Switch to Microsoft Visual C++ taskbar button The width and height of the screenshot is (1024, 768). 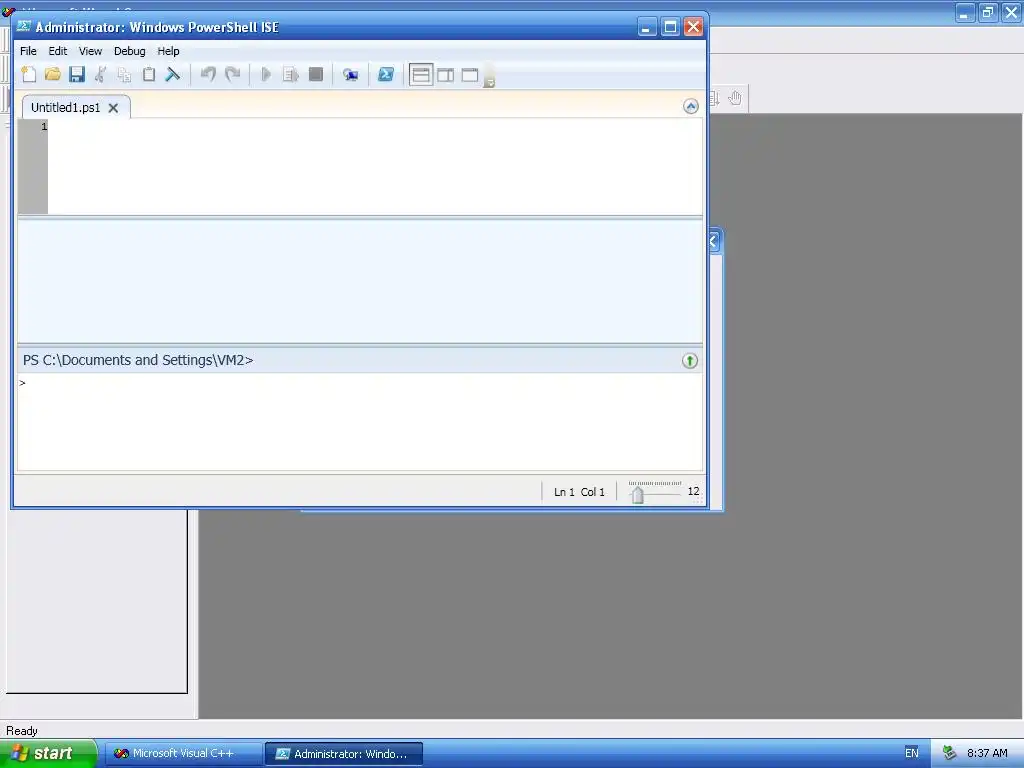[184, 754]
